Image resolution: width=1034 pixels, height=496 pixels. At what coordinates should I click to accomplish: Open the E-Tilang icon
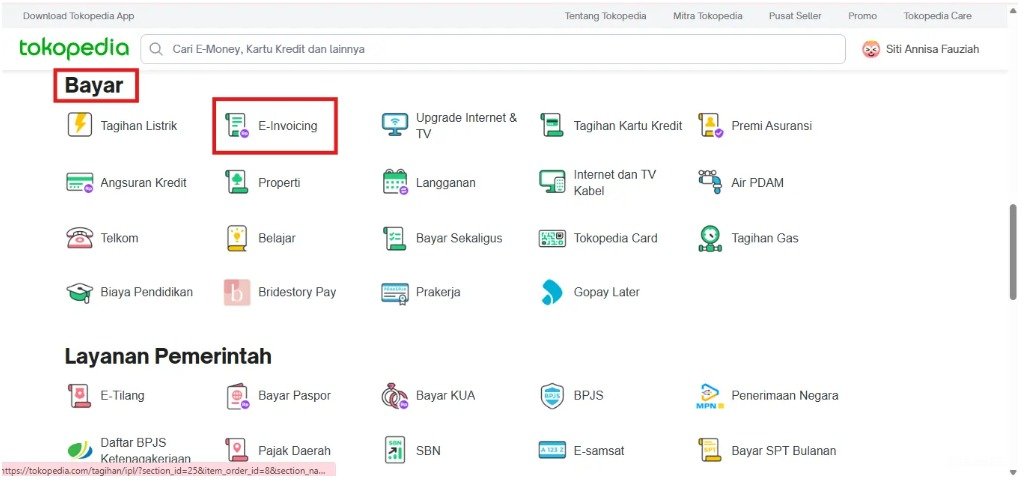(x=80, y=396)
